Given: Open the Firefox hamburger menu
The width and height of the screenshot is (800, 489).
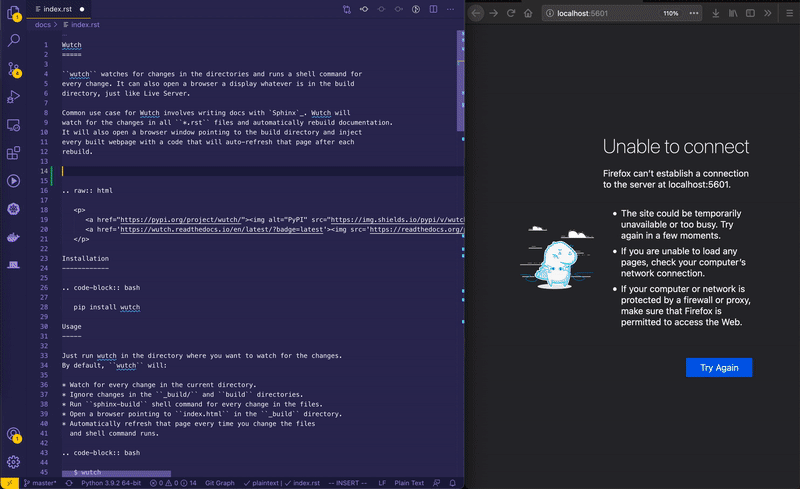Looking at the screenshot, I should pyautogui.click(x=790, y=13).
